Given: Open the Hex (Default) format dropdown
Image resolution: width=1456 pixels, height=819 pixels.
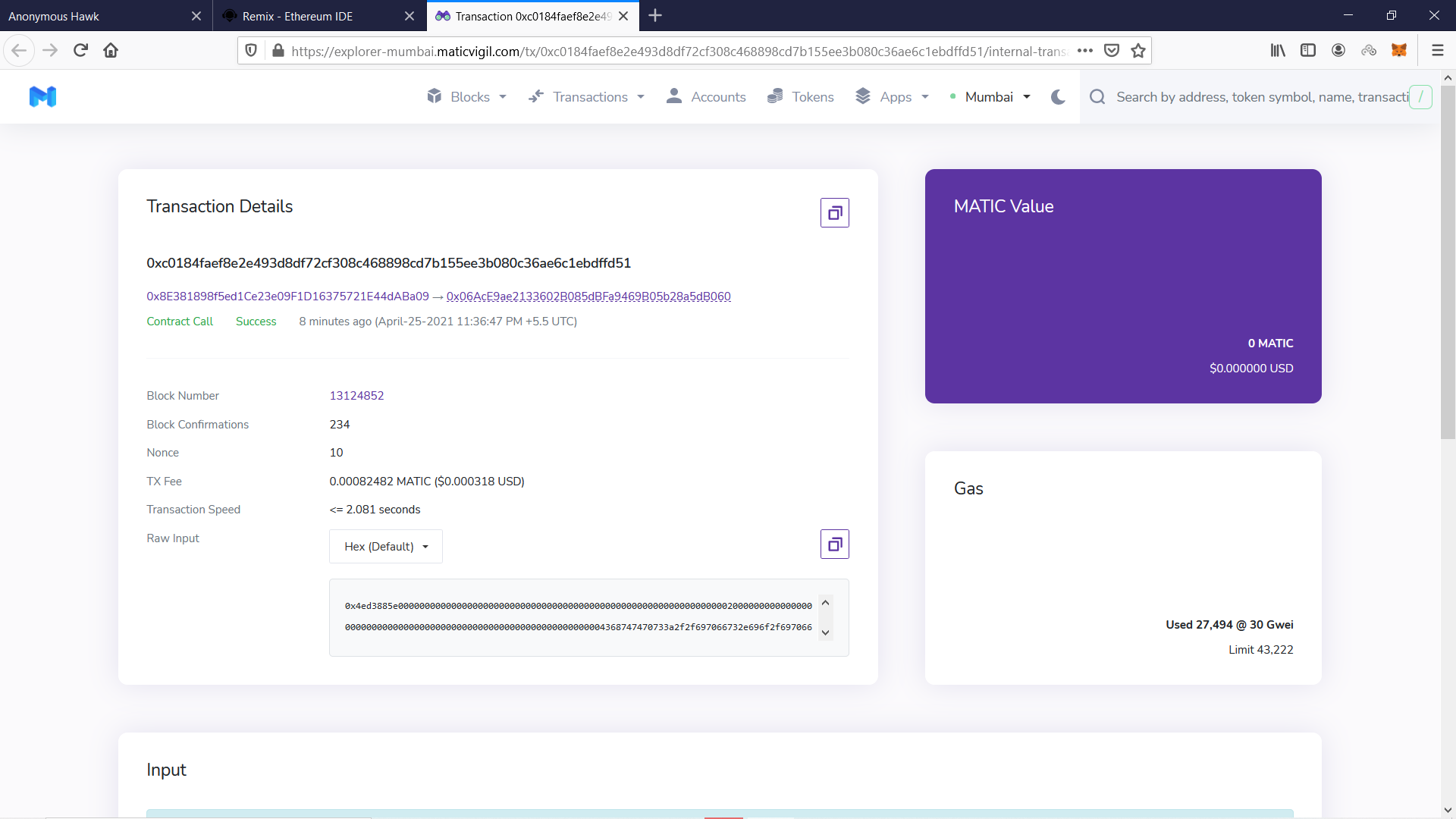Looking at the screenshot, I should pyautogui.click(x=385, y=547).
